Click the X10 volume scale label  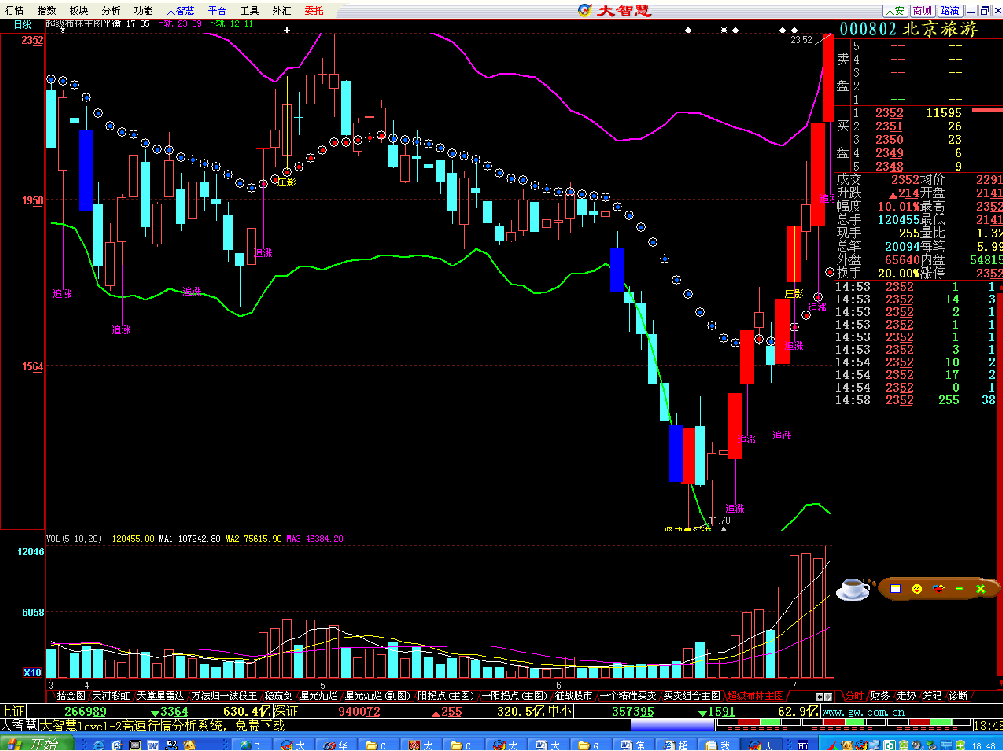(33, 672)
